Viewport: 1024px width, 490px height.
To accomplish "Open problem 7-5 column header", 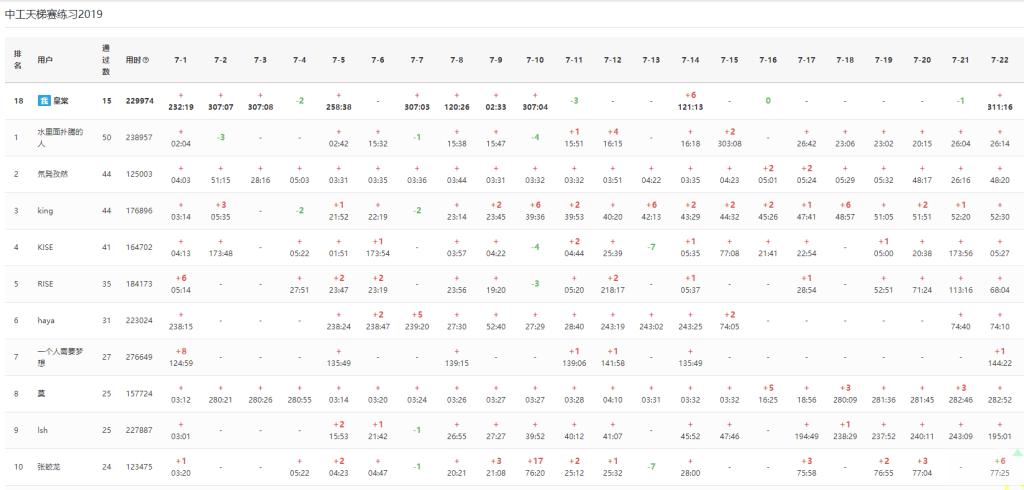I will (x=338, y=61).
